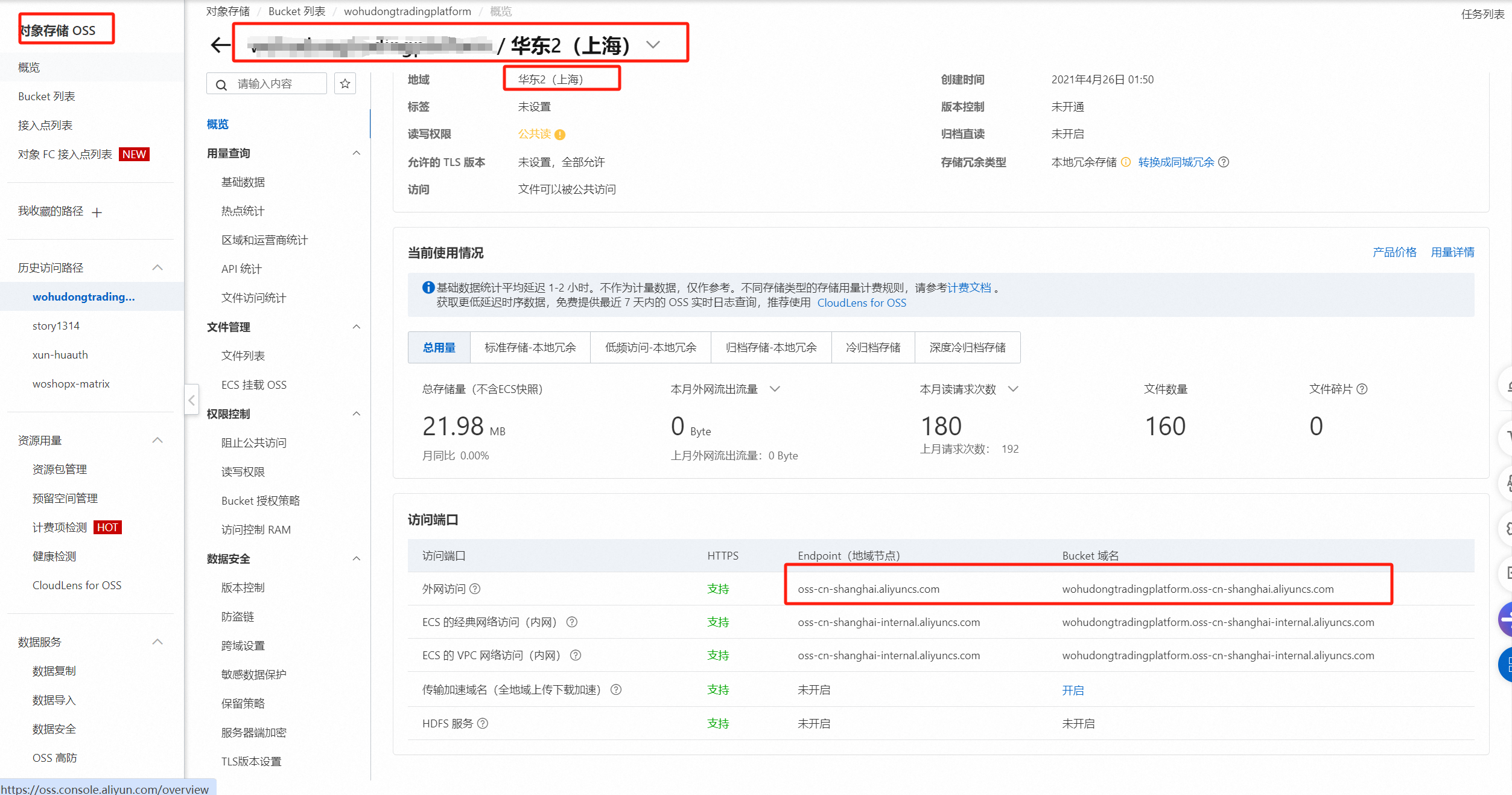This screenshot has height=795, width=1512.
Task: Collapse the 用量查询 section
Action: [x=357, y=153]
